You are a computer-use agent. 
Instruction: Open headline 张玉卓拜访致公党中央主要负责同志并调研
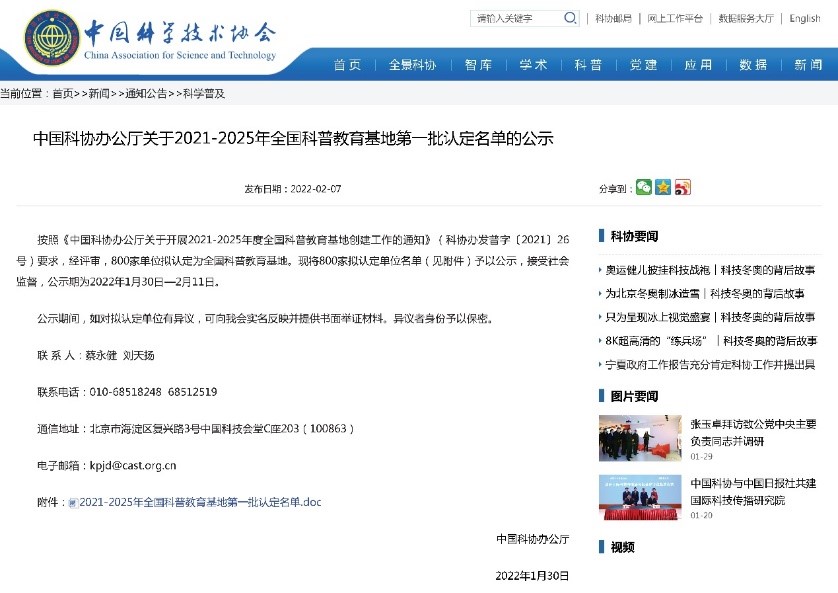pos(753,433)
